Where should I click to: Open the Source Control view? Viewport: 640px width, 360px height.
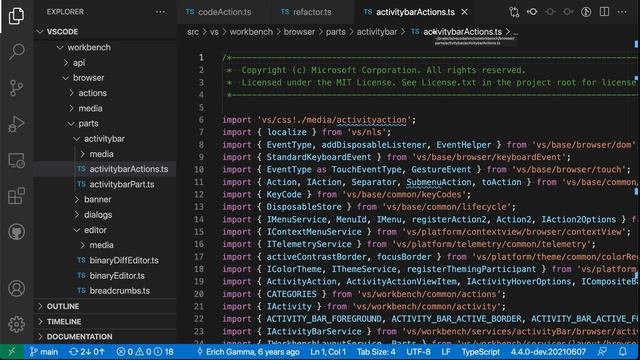(x=16, y=88)
